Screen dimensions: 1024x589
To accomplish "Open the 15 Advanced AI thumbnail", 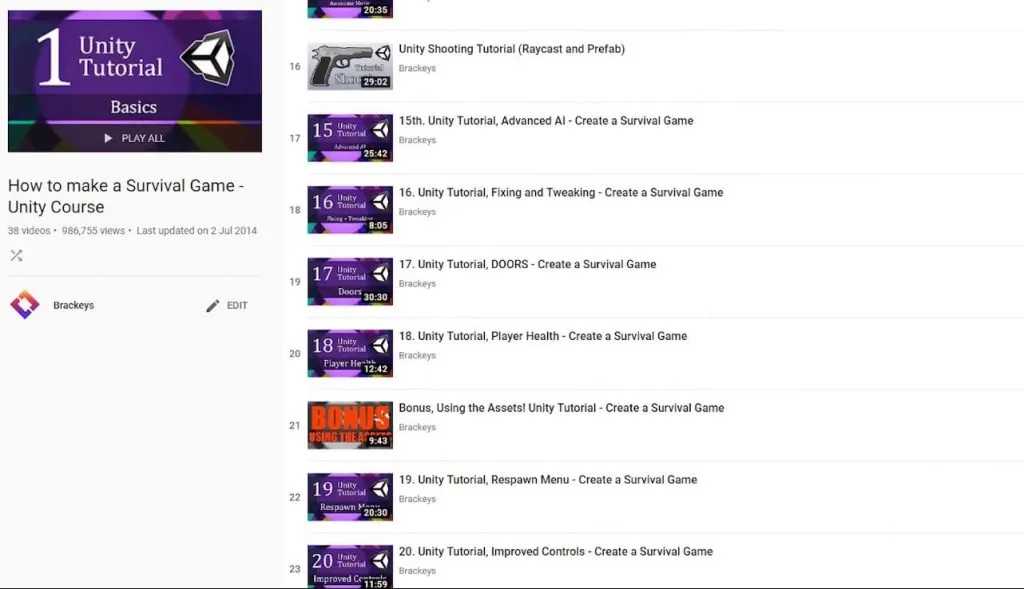I will coord(350,138).
